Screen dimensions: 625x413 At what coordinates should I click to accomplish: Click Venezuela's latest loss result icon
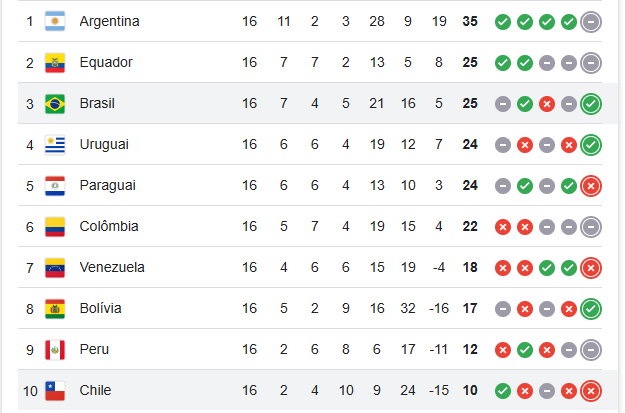coord(591,268)
